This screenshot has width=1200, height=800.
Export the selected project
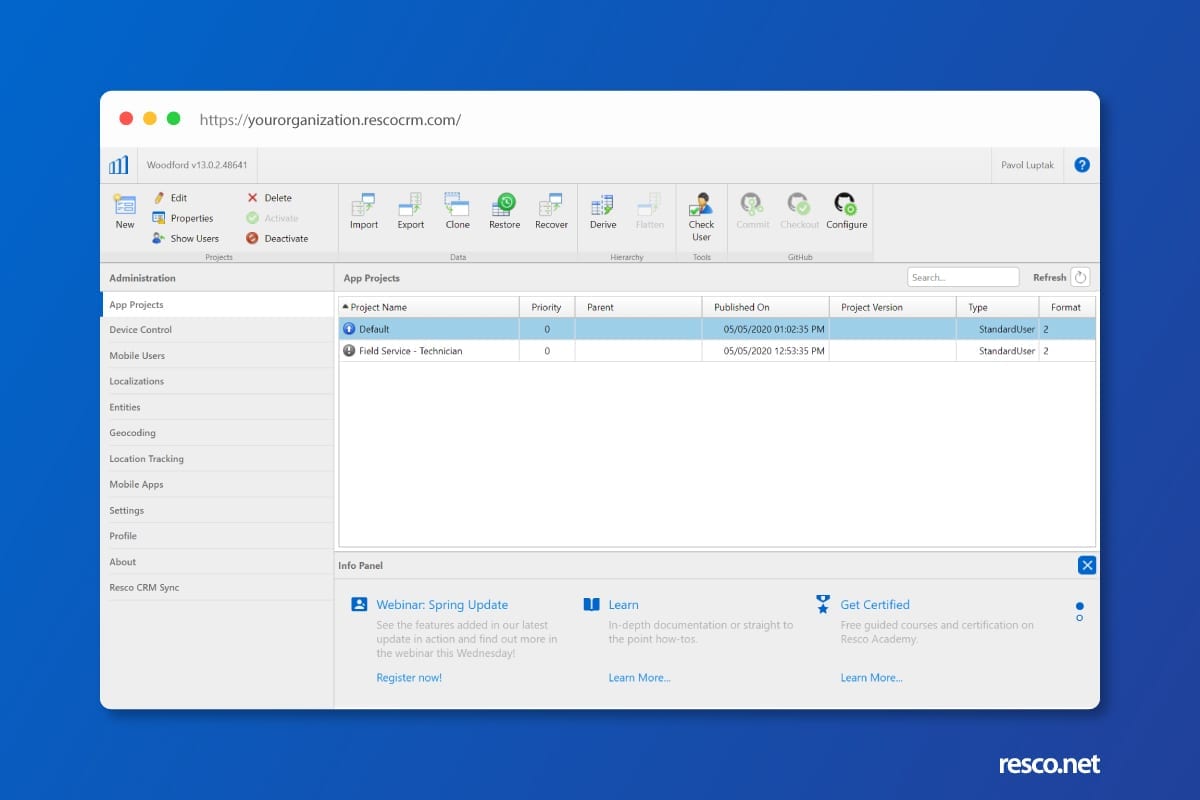click(411, 211)
